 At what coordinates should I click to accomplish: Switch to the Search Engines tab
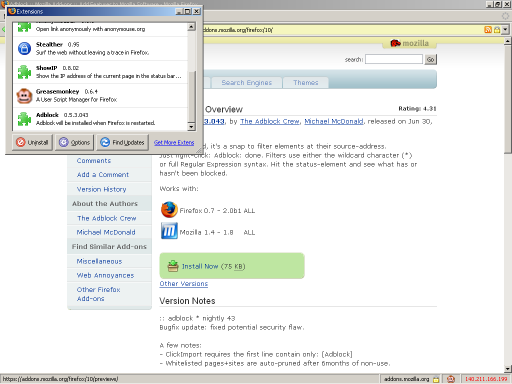[247, 83]
